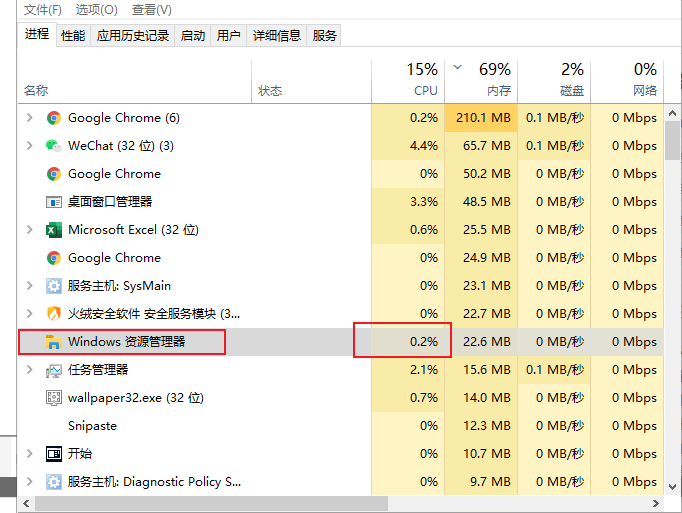This screenshot has width=682, height=513.
Task: Click the 开始 process icon
Action: [x=53, y=454]
